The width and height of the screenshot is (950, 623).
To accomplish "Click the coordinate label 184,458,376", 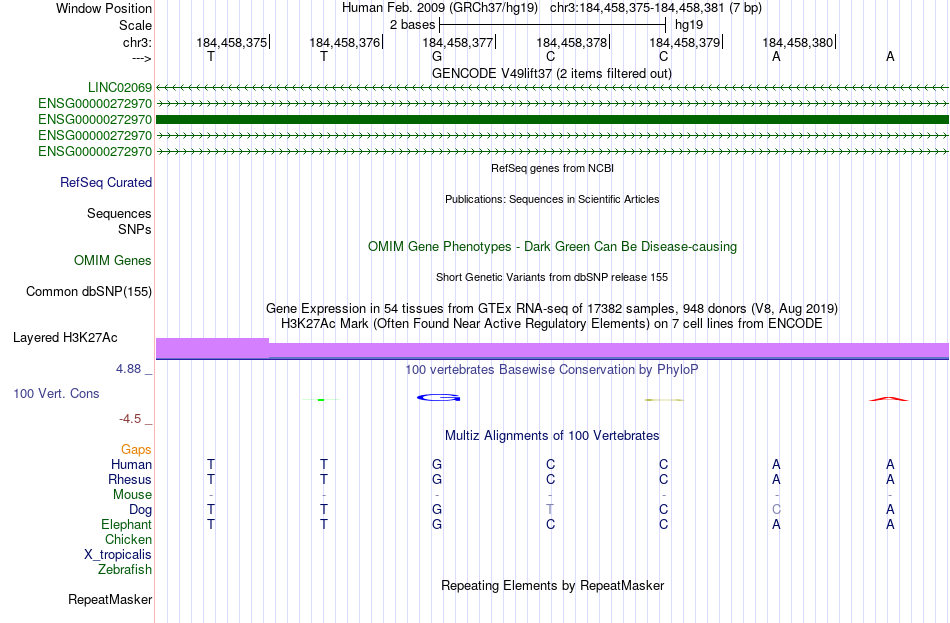I will [345, 42].
